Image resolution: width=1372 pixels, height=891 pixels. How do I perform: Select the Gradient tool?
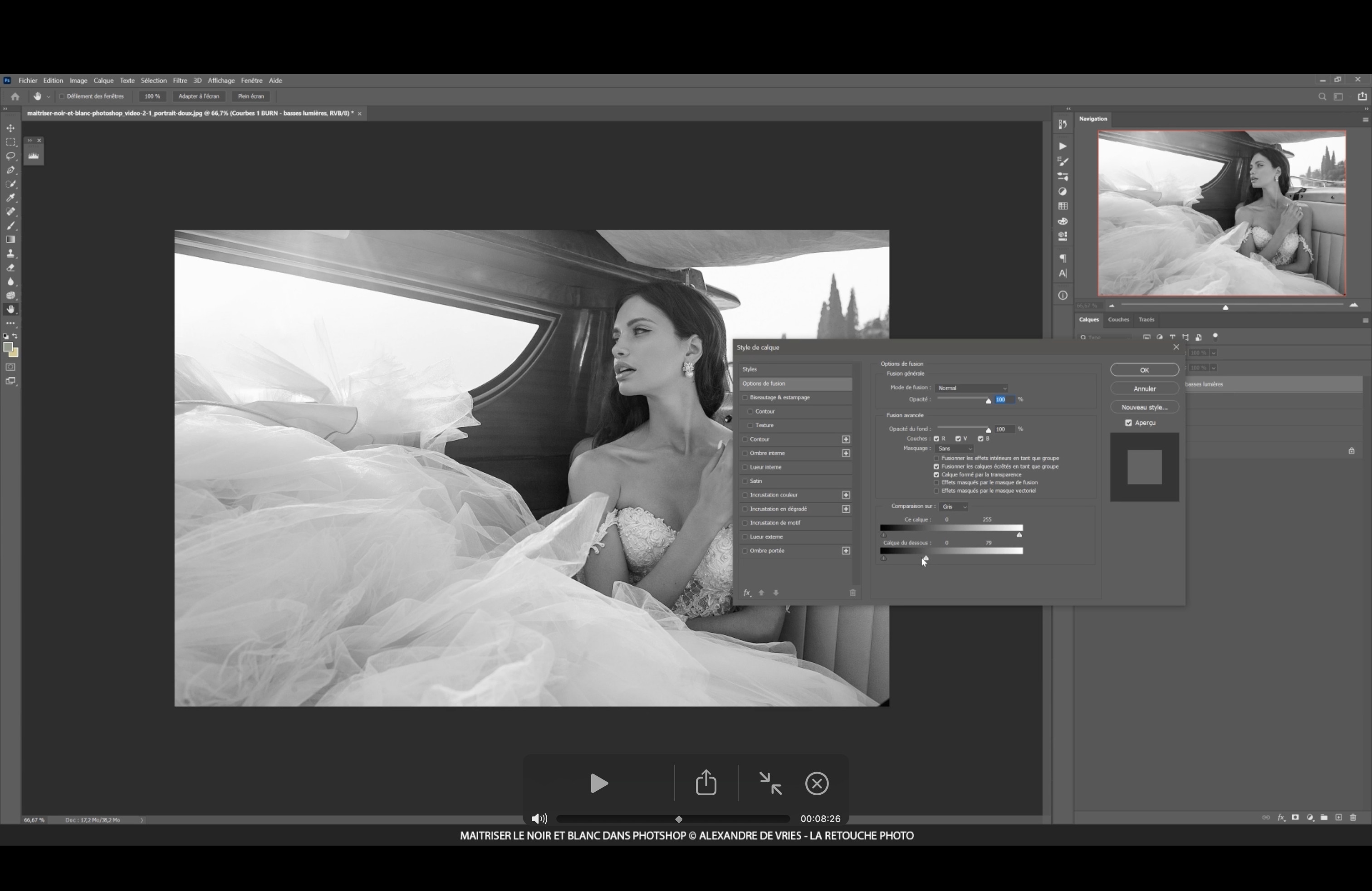pyautogui.click(x=10, y=240)
